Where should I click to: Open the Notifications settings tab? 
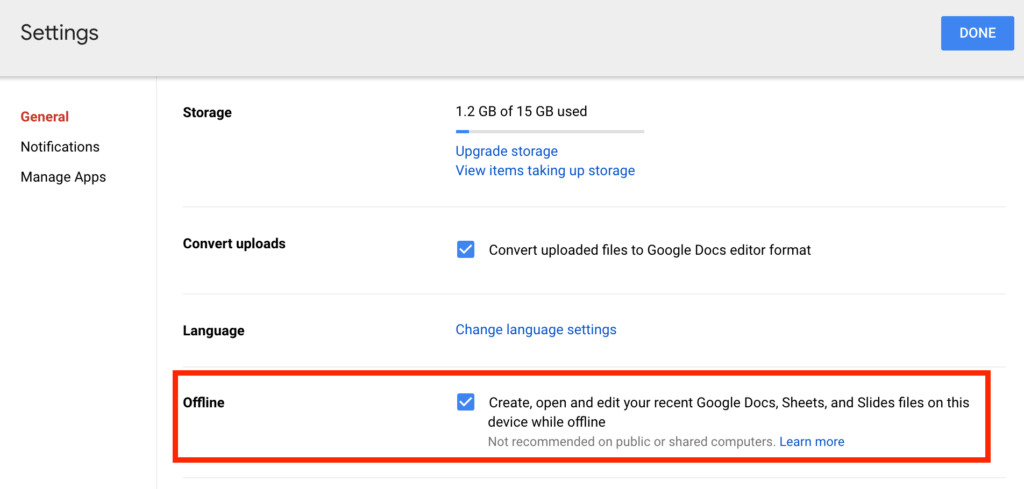[60, 147]
